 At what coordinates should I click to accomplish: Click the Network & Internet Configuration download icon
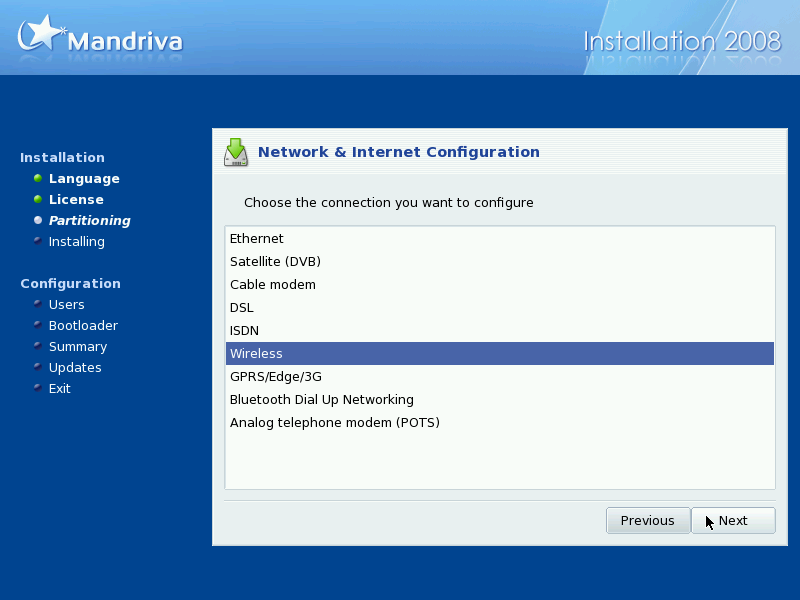tap(236, 152)
